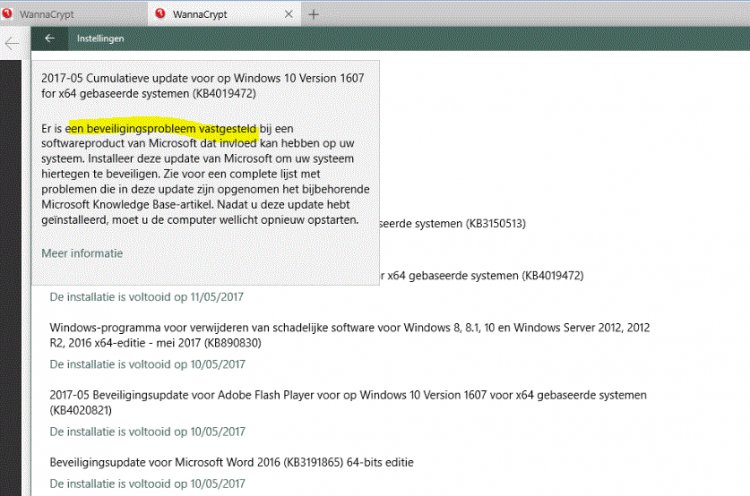Click the back arrow in Instellingen header
750x496 pixels.
point(50,38)
